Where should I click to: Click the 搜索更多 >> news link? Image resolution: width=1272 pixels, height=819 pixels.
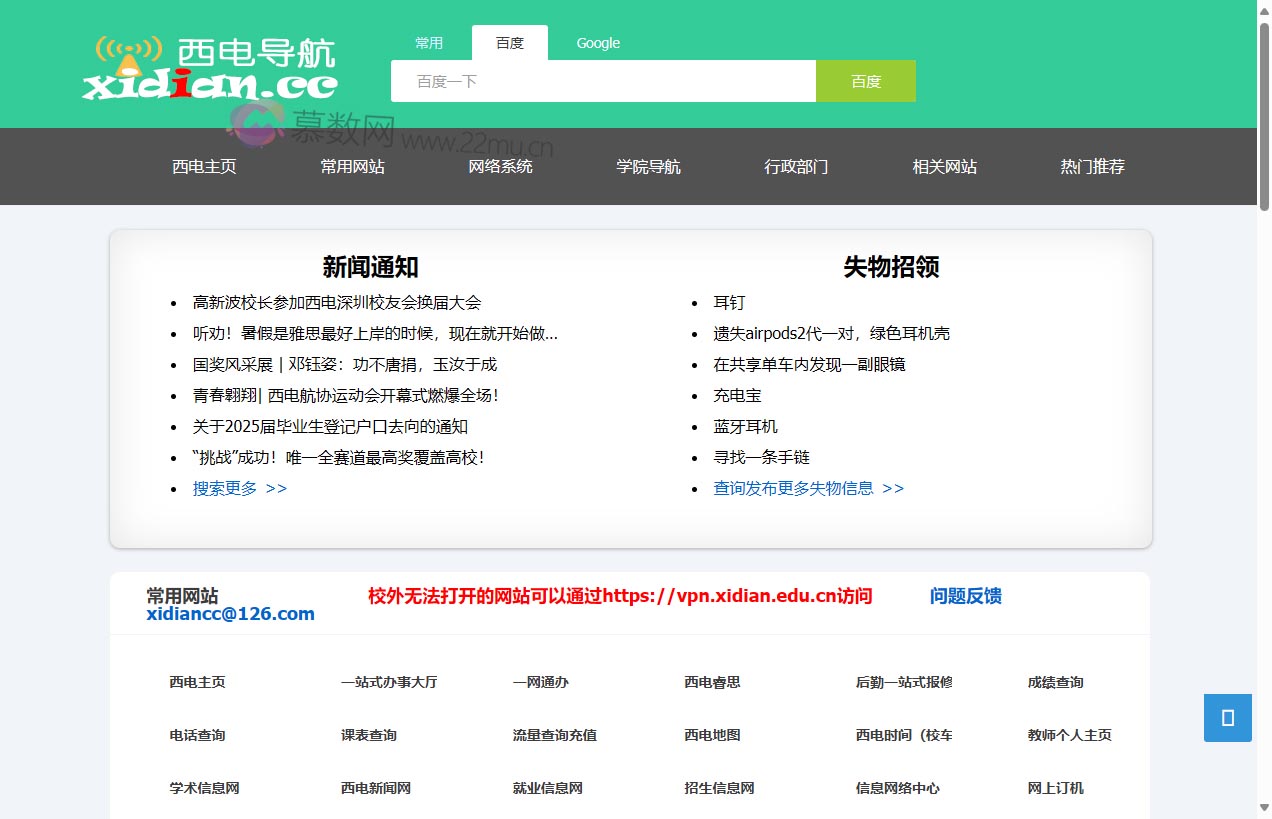click(x=240, y=488)
